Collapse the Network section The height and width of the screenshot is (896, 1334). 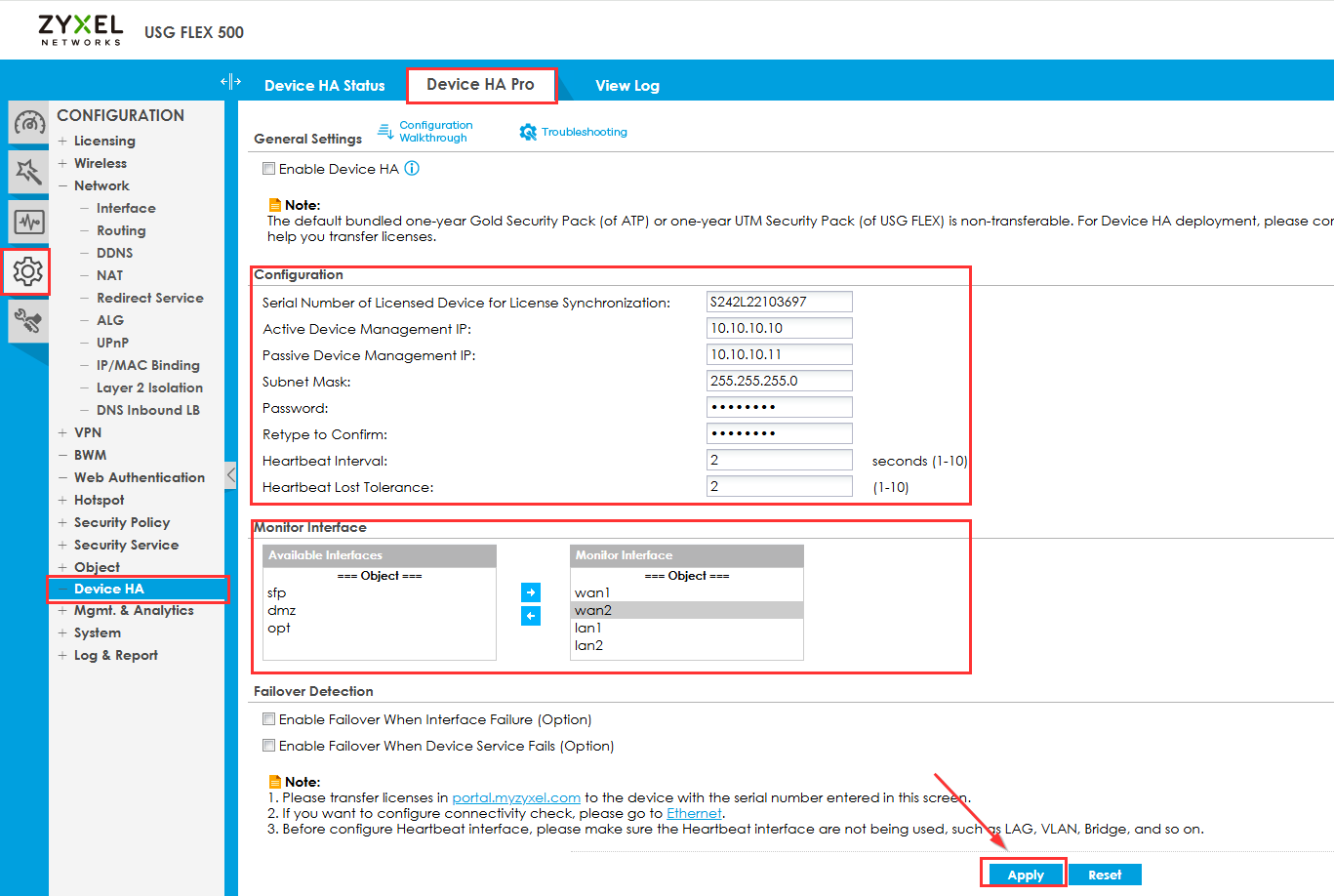tap(62, 185)
